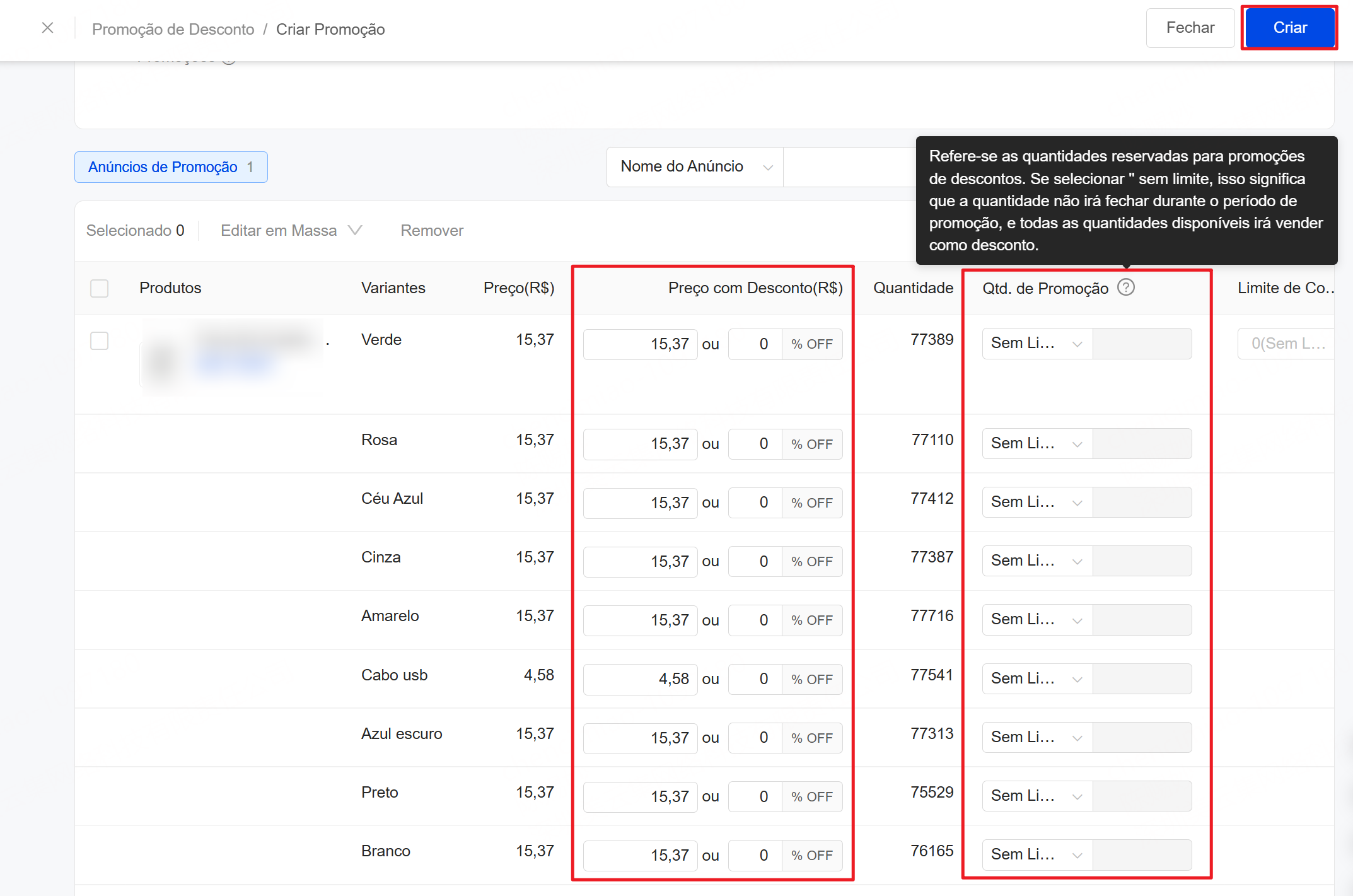Click the Criar button
This screenshot has width=1353, height=896.
coord(1289,28)
